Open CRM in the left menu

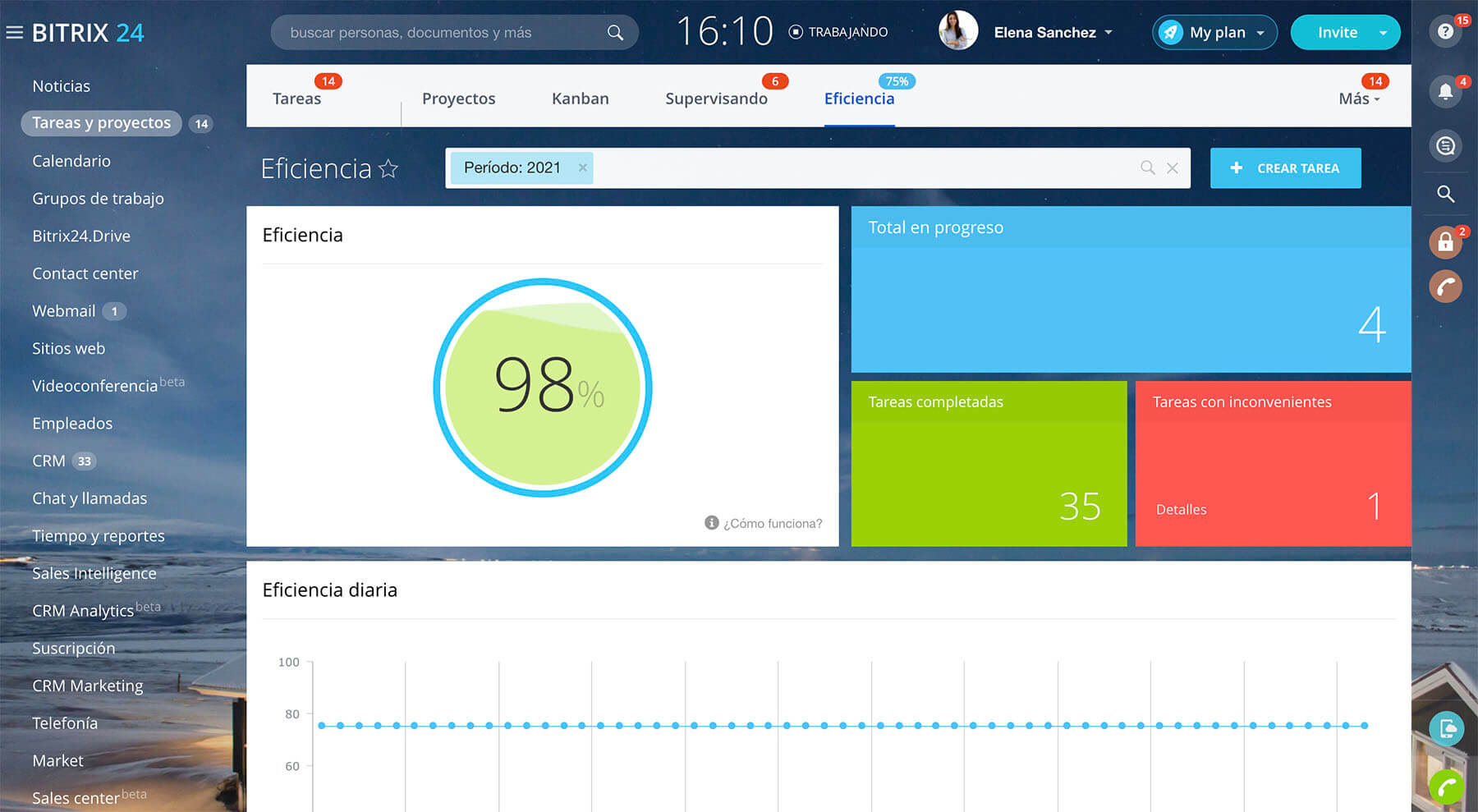pyautogui.click(x=48, y=461)
